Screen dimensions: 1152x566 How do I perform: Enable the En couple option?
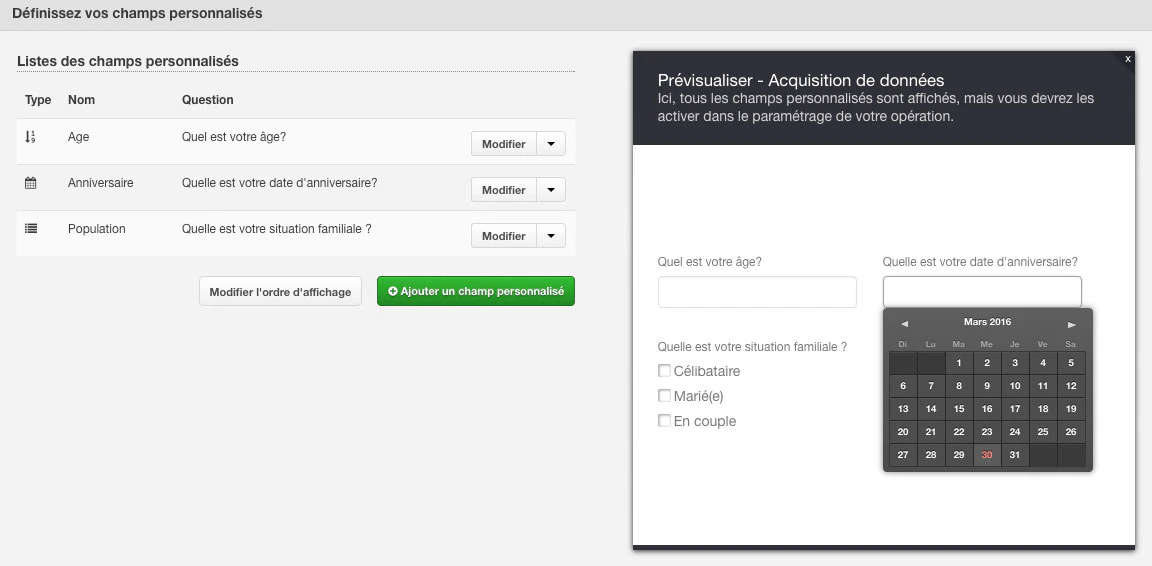pyautogui.click(x=664, y=420)
